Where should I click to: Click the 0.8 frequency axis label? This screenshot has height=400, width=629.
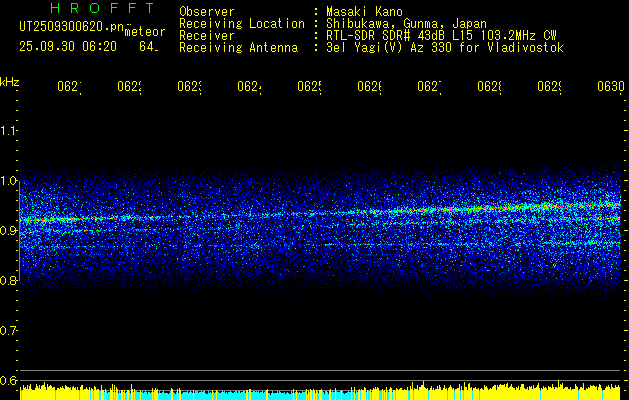[8, 280]
